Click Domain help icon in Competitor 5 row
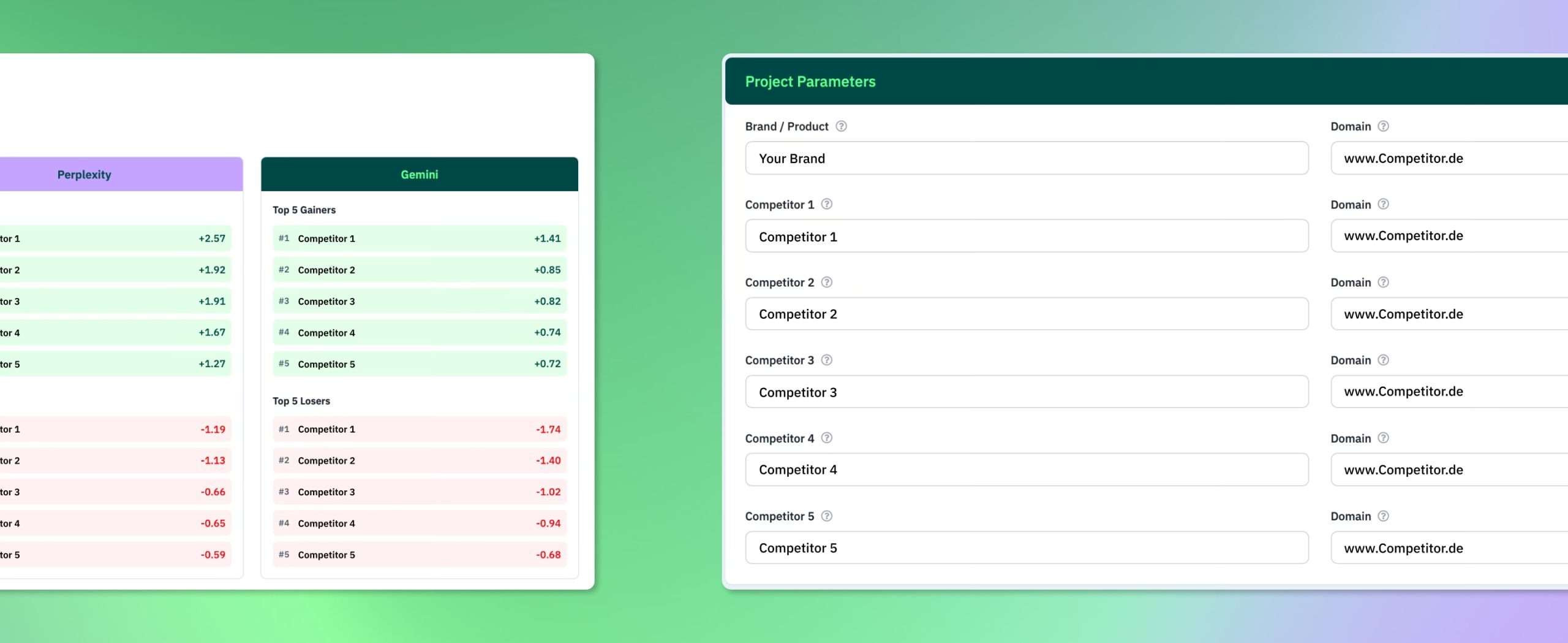Screen dimensions: 1568x643 click(1383, 516)
